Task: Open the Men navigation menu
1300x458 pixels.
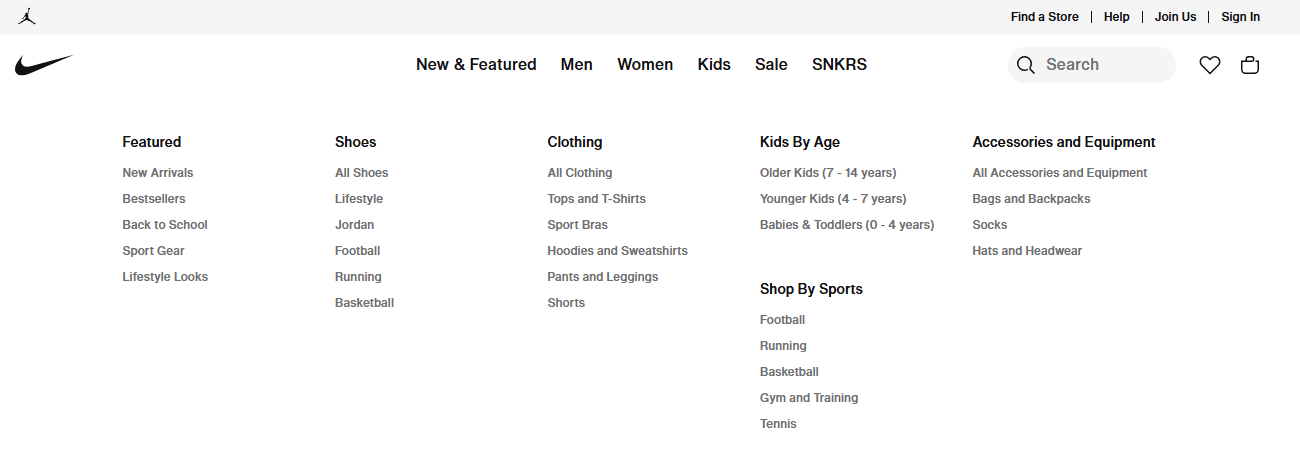Action: click(x=577, y=65)
